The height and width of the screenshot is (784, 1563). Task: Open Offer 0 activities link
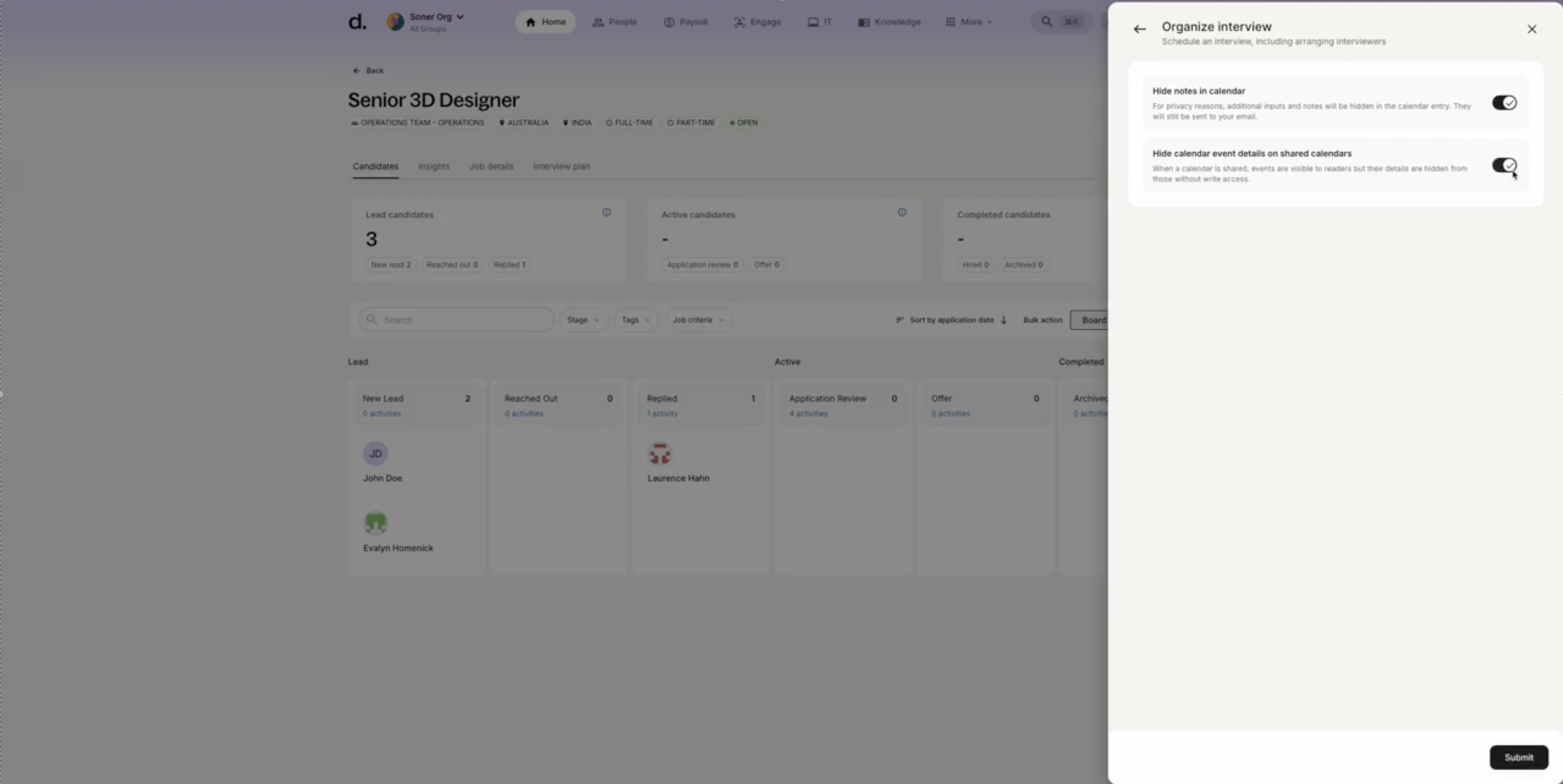(950, 414)
